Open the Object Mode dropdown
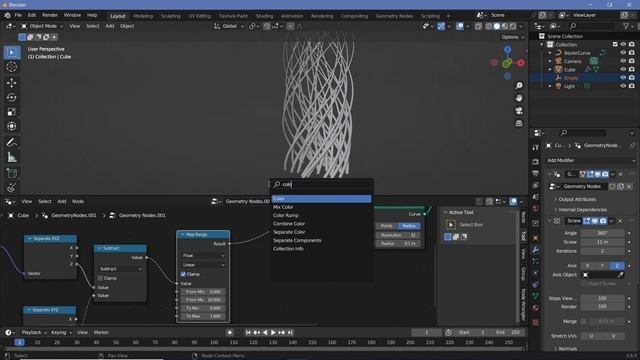 (42, 26)
